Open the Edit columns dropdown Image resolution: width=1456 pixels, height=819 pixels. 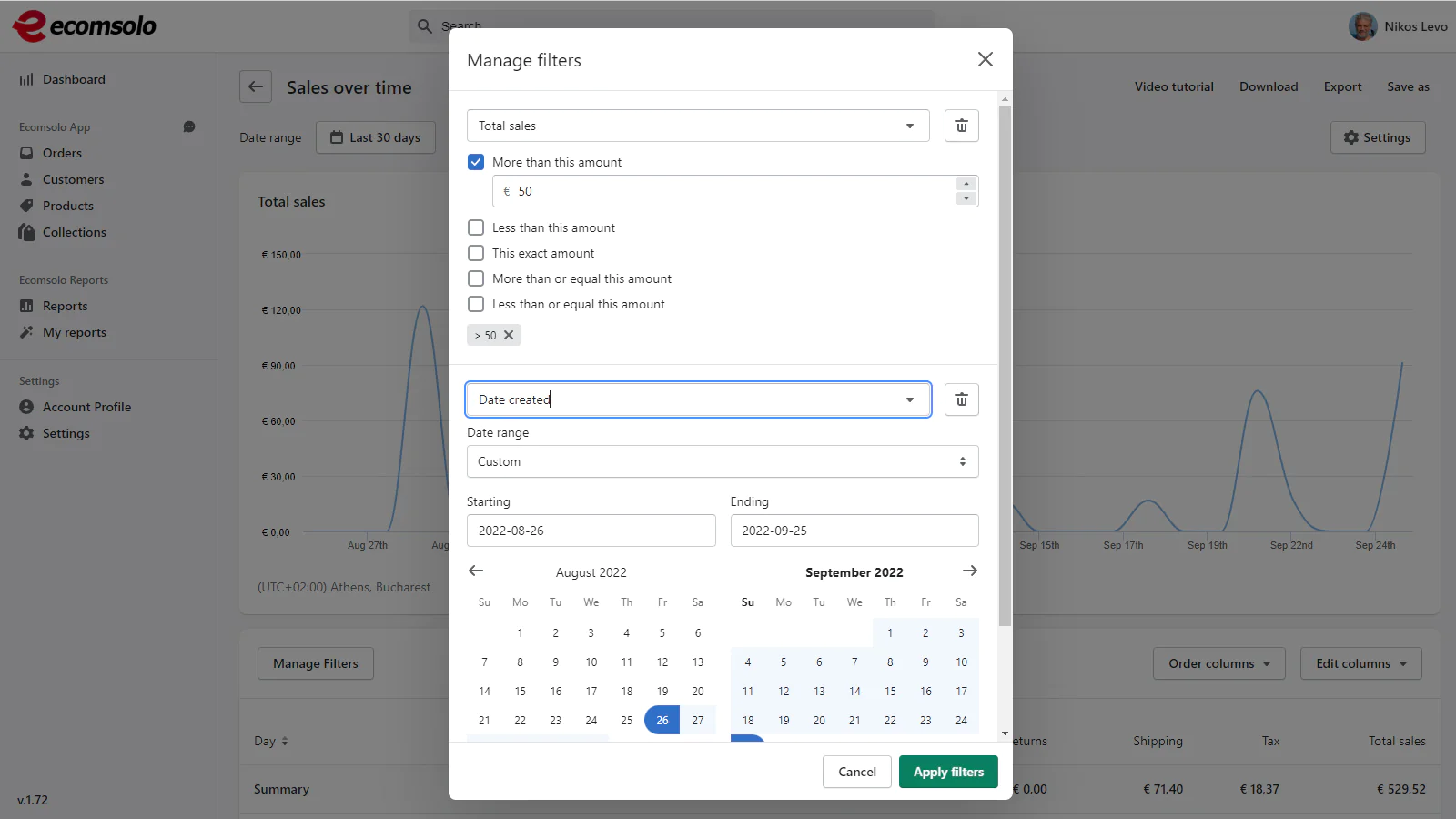(1361, 663)
